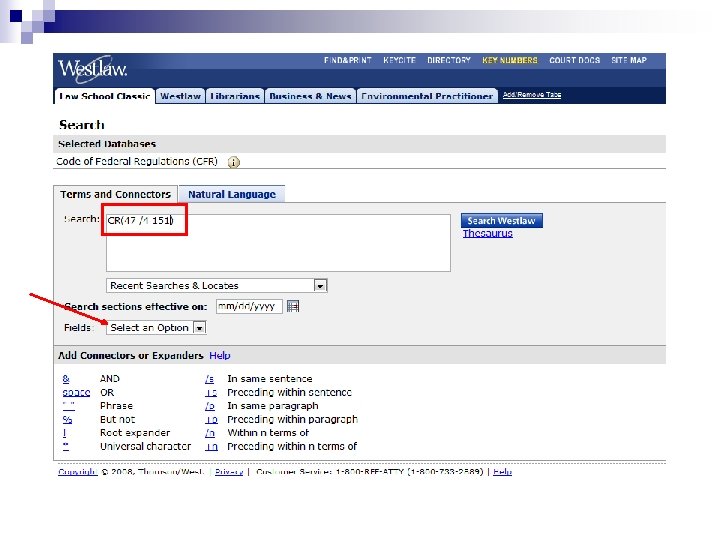Screen dimensions: 720x540
Task: Click the footer Help link
Action: pyautogui.click(x=502, y=472)
